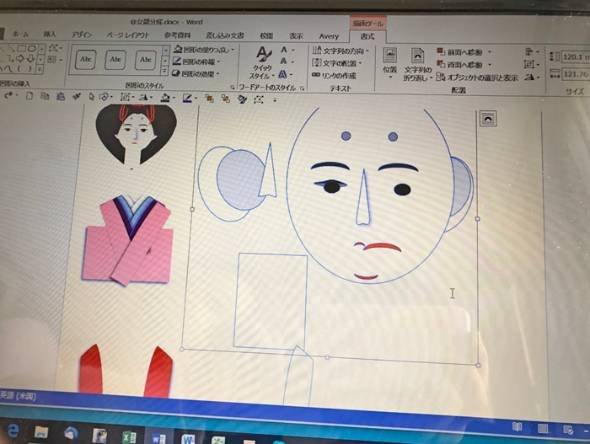This screenshot has width=590, height=444.
Task: Click the new document icon in quick toolbar
Action: [x=29, y=96]
